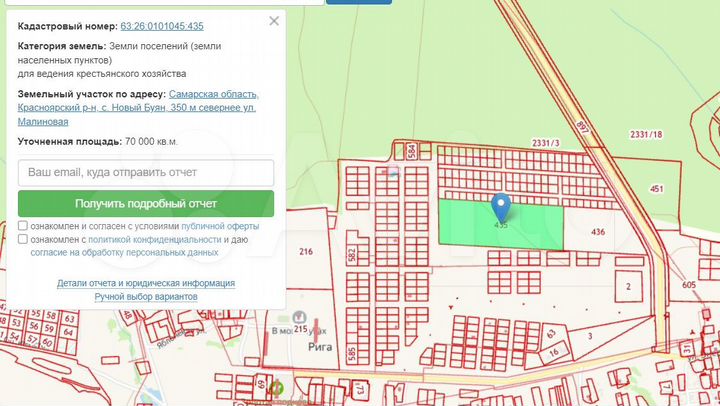Screen dimensions: 720x406
Task: Select parcel 436 on the map
Action: (x=598, y=231)
